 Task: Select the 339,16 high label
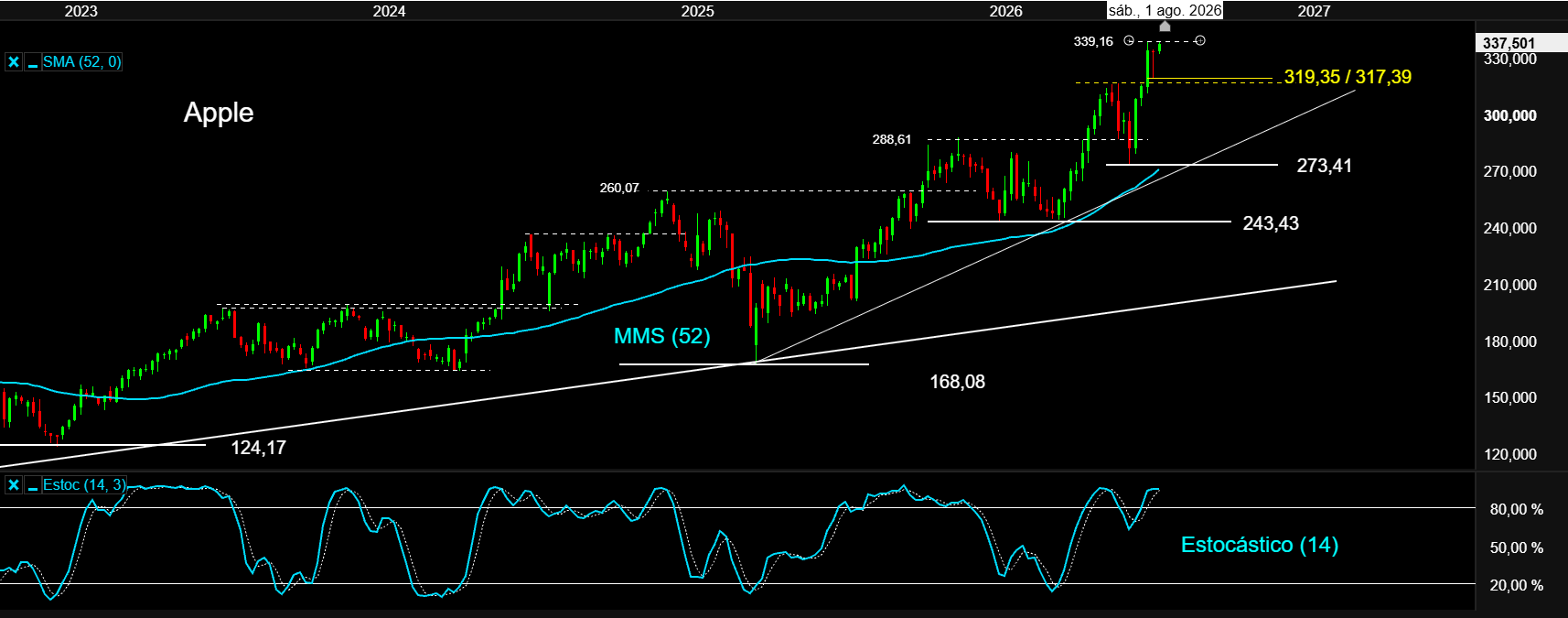click(1093, 41)
